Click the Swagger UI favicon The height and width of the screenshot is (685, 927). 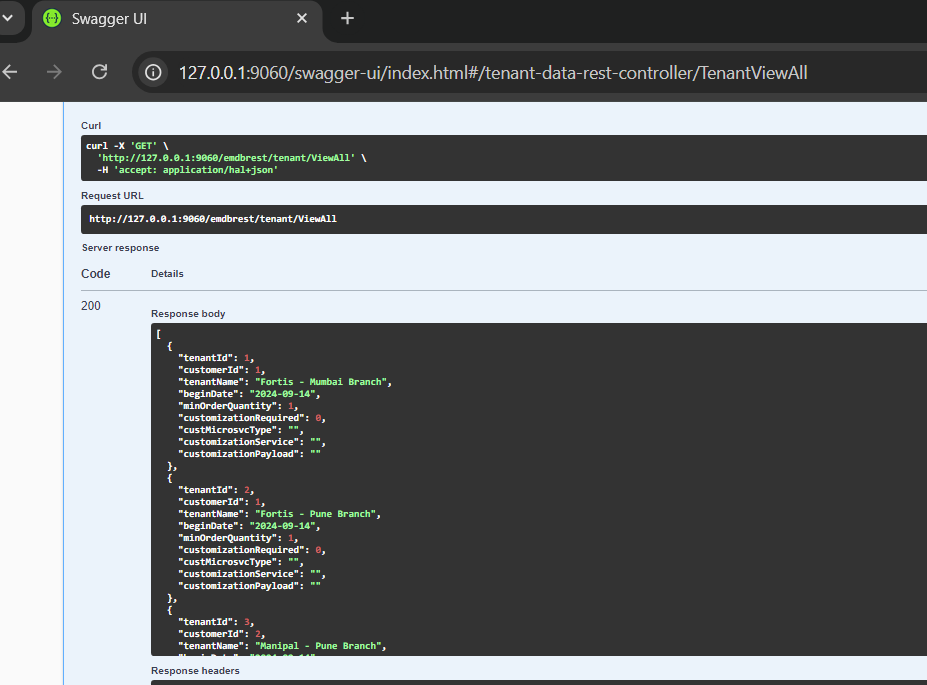click(x=52, y=18)
